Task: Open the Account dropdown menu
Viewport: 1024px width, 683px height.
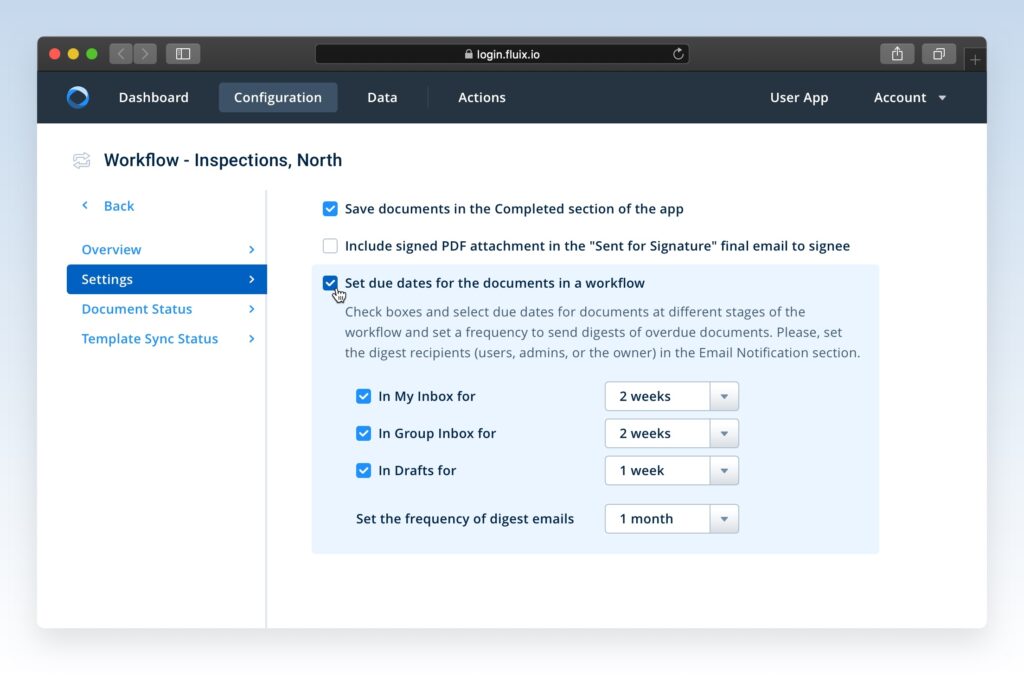Action: 909,97
